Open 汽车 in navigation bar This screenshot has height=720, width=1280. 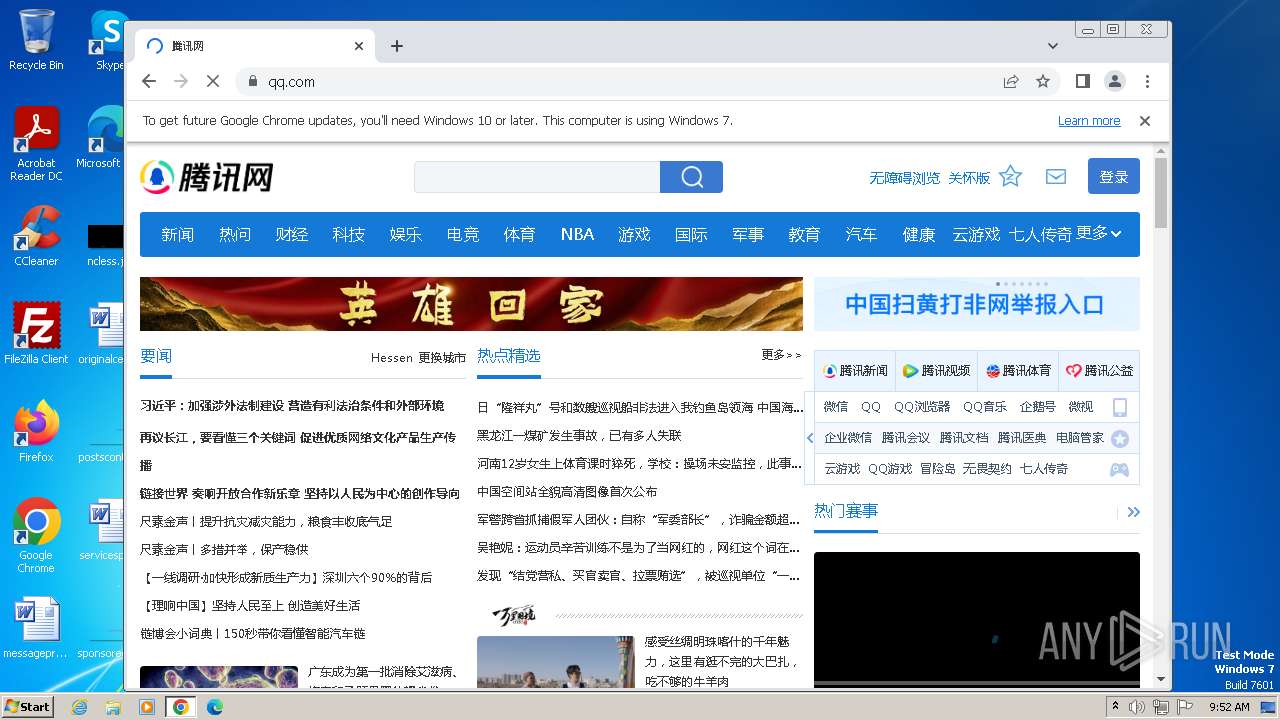pyautogui.click(x=861, y=234)
